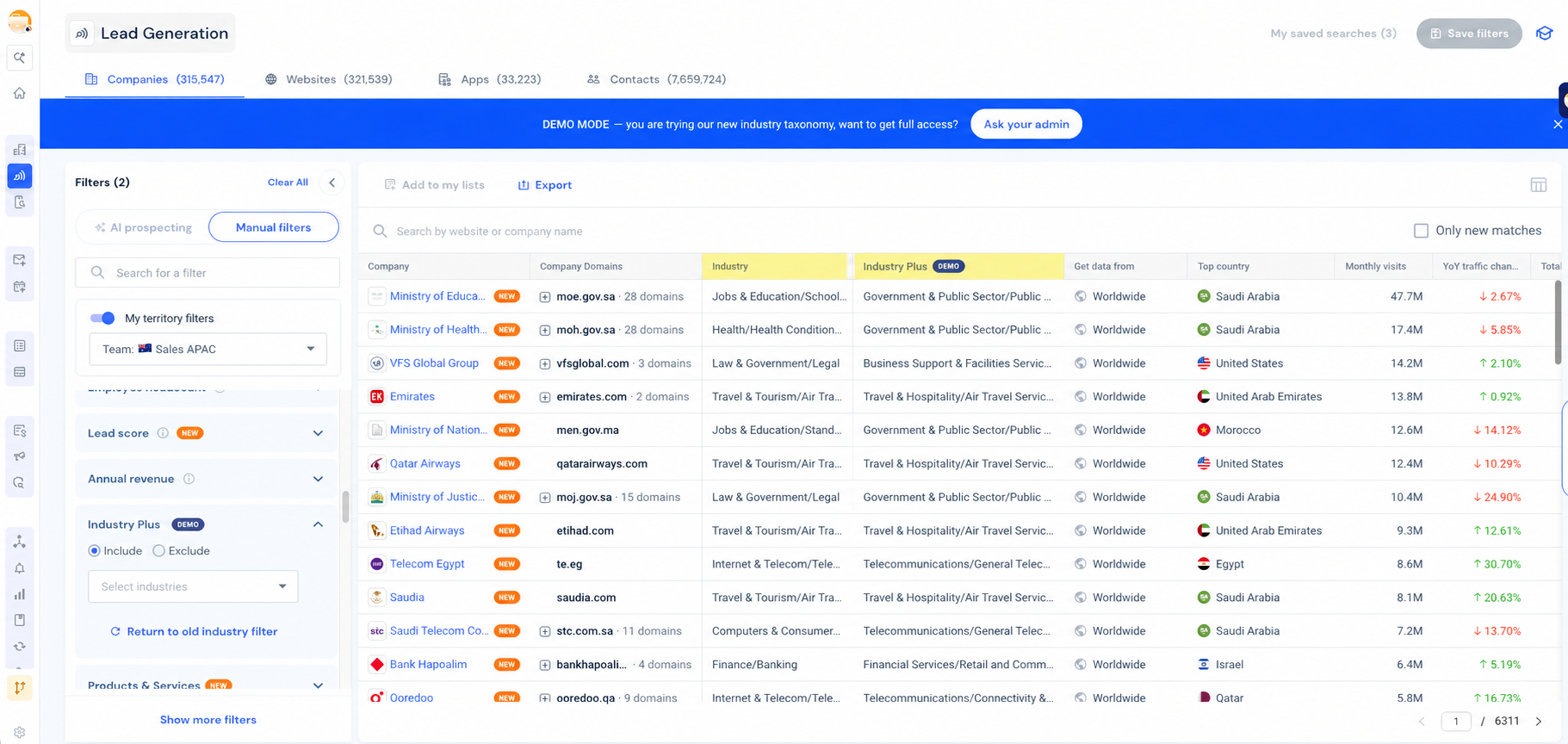The width and height of the screenshot is (1568, 744).
Task: Click the Bank Hapoalim logo icon
Action: (376, 665)
